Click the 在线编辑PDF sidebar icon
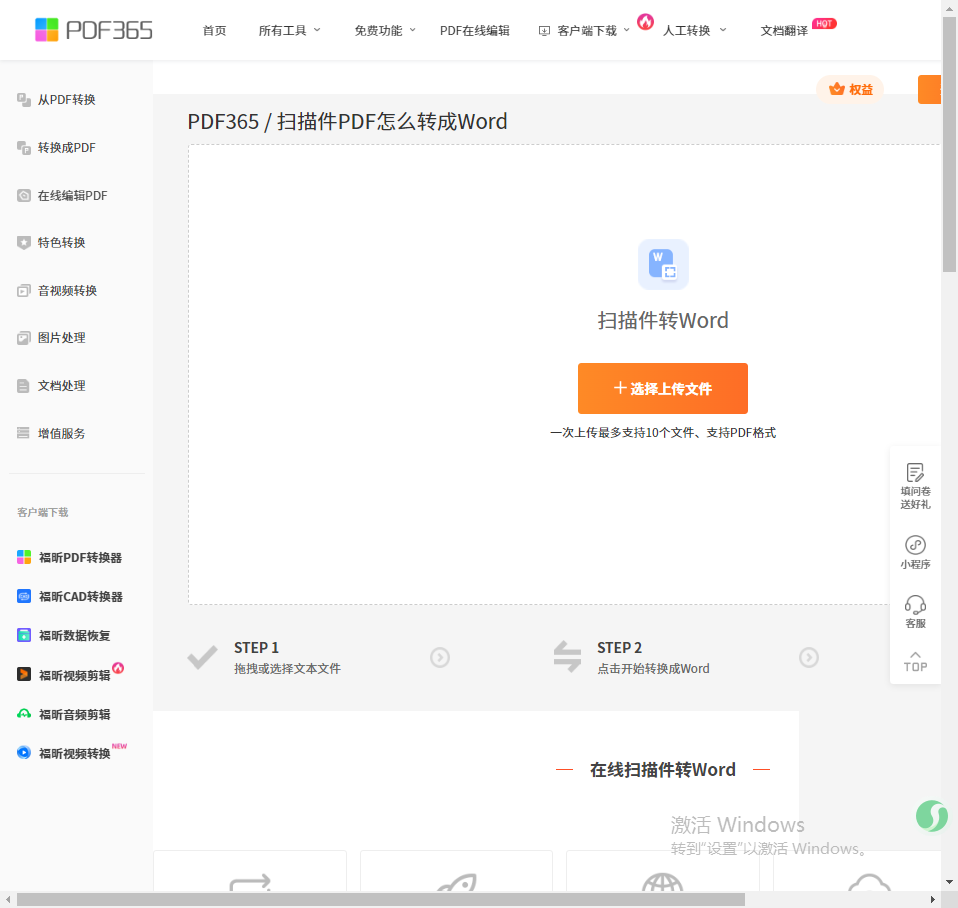 (24, 196)
